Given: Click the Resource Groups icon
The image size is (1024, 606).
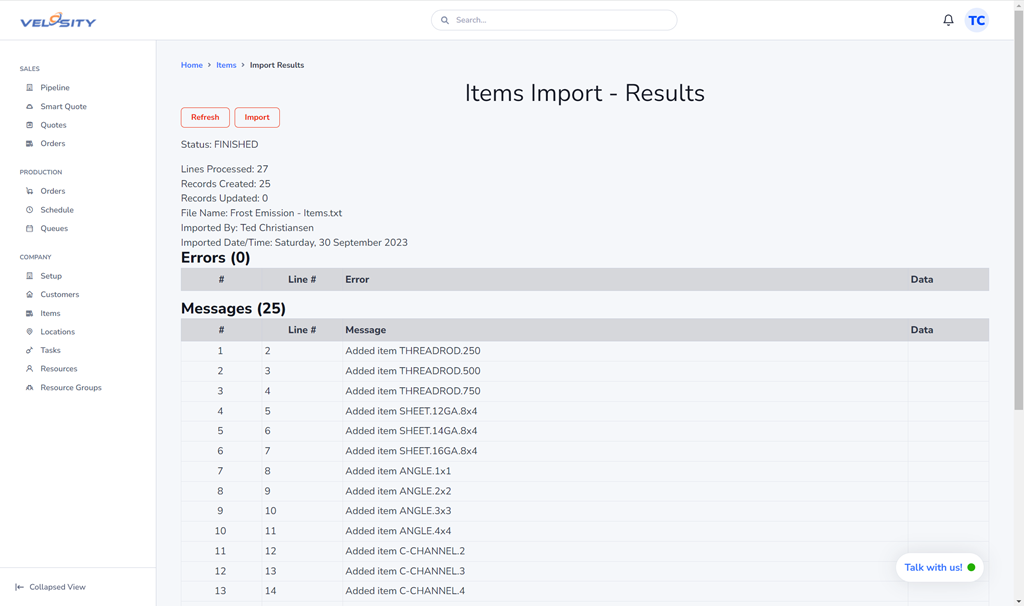Looking at the screenshot, I should tap(29, 388).
